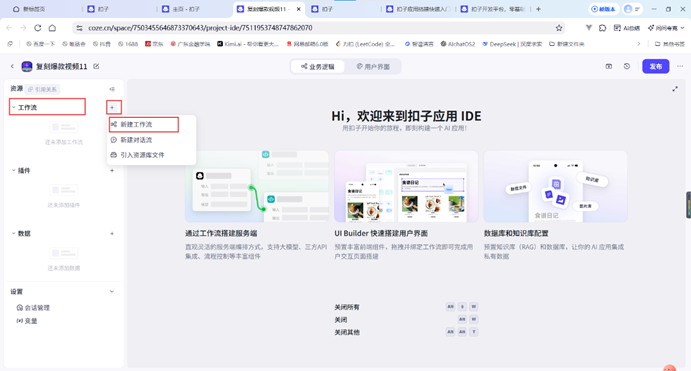This screenshot has width=691, height=371.
Task: Open the workflow server-side card thumbnail
Action: [x=256, y=186]
